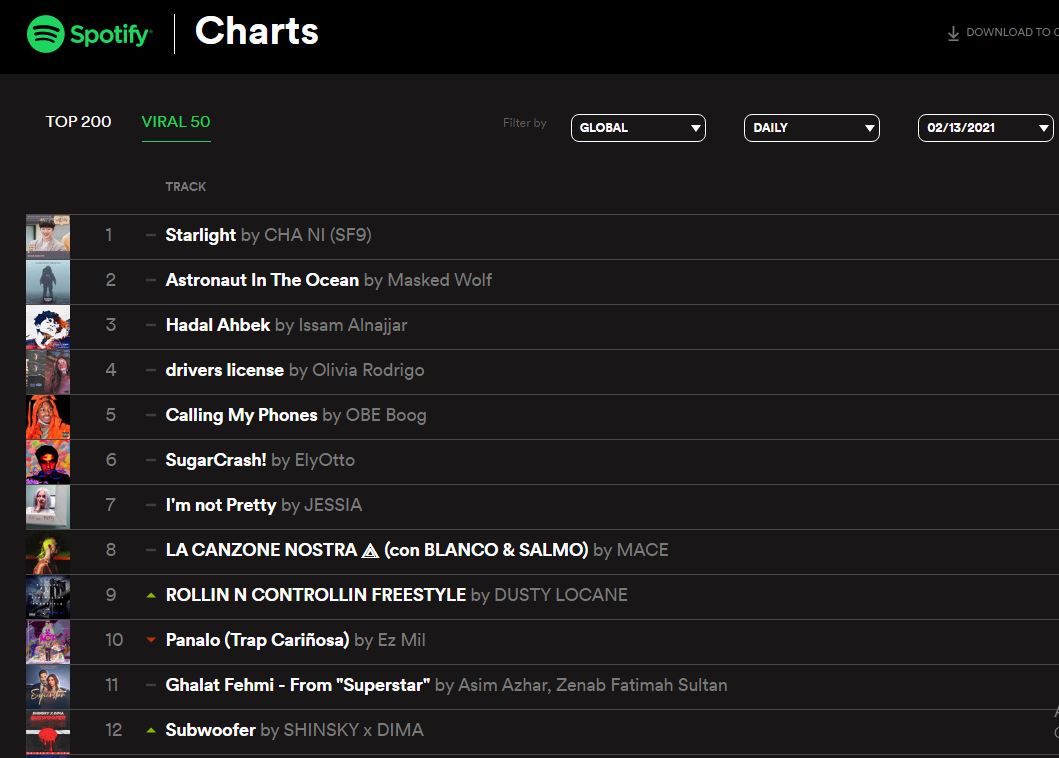Click the track I'm not Pretty

(x=221, y=505)
